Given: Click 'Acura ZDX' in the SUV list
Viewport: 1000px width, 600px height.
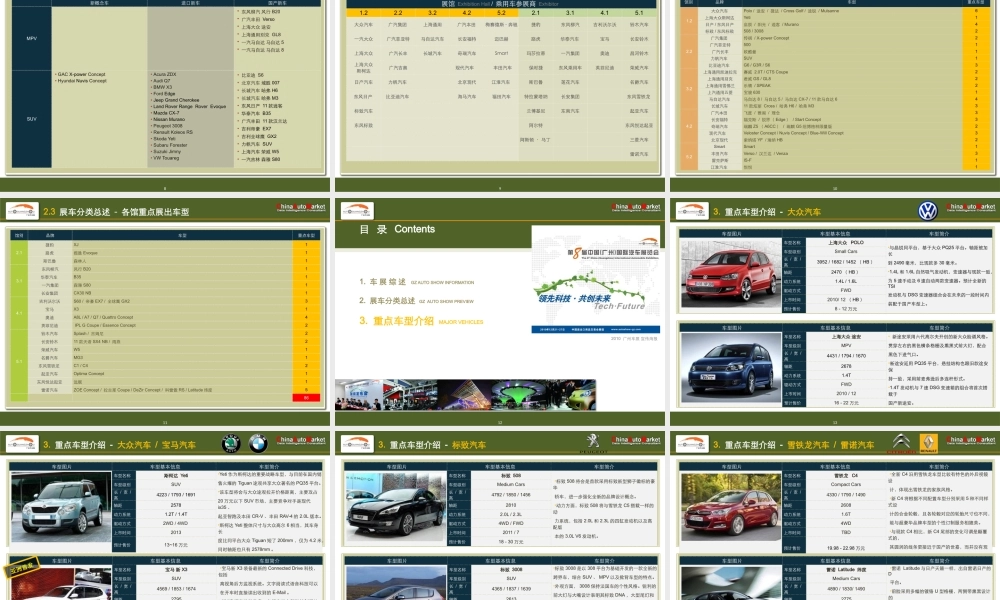Looking at the screenshot, I should (x=165, y=75).
